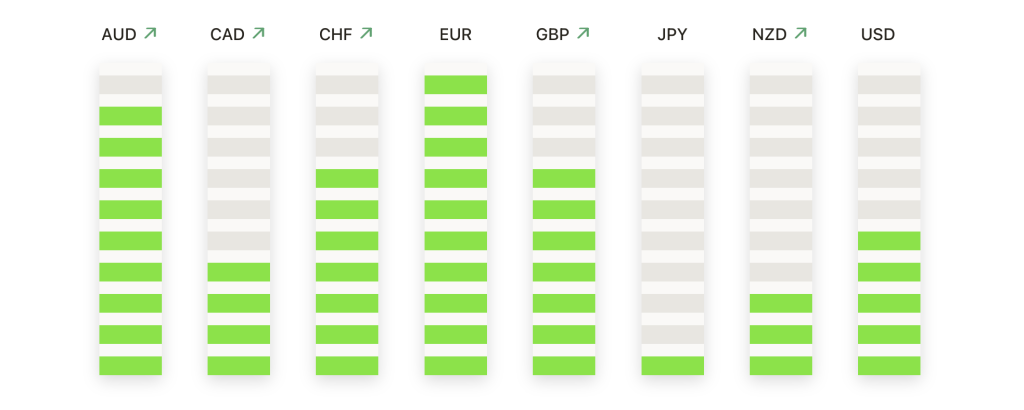Viewport: 1024px width, 410px height.
Task: Click the green arrow next to CHF
Action: point(366,34)
